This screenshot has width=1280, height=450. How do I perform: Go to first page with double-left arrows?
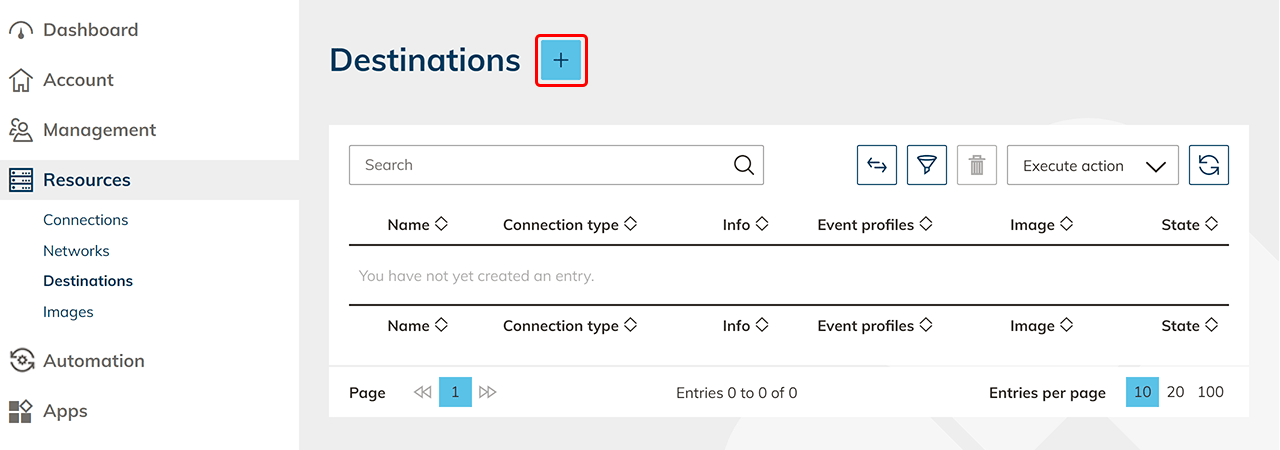pos(422,393)
